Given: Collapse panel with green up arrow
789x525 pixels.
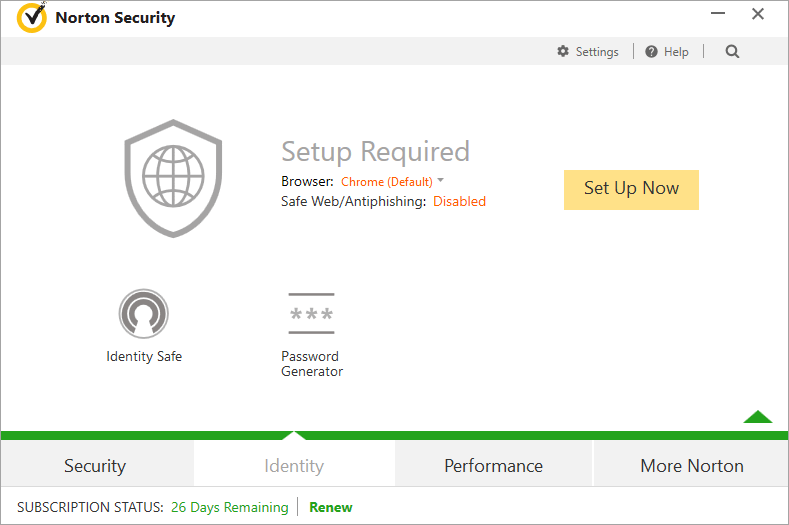Looking at the screenshot, I should click(758, 417).
